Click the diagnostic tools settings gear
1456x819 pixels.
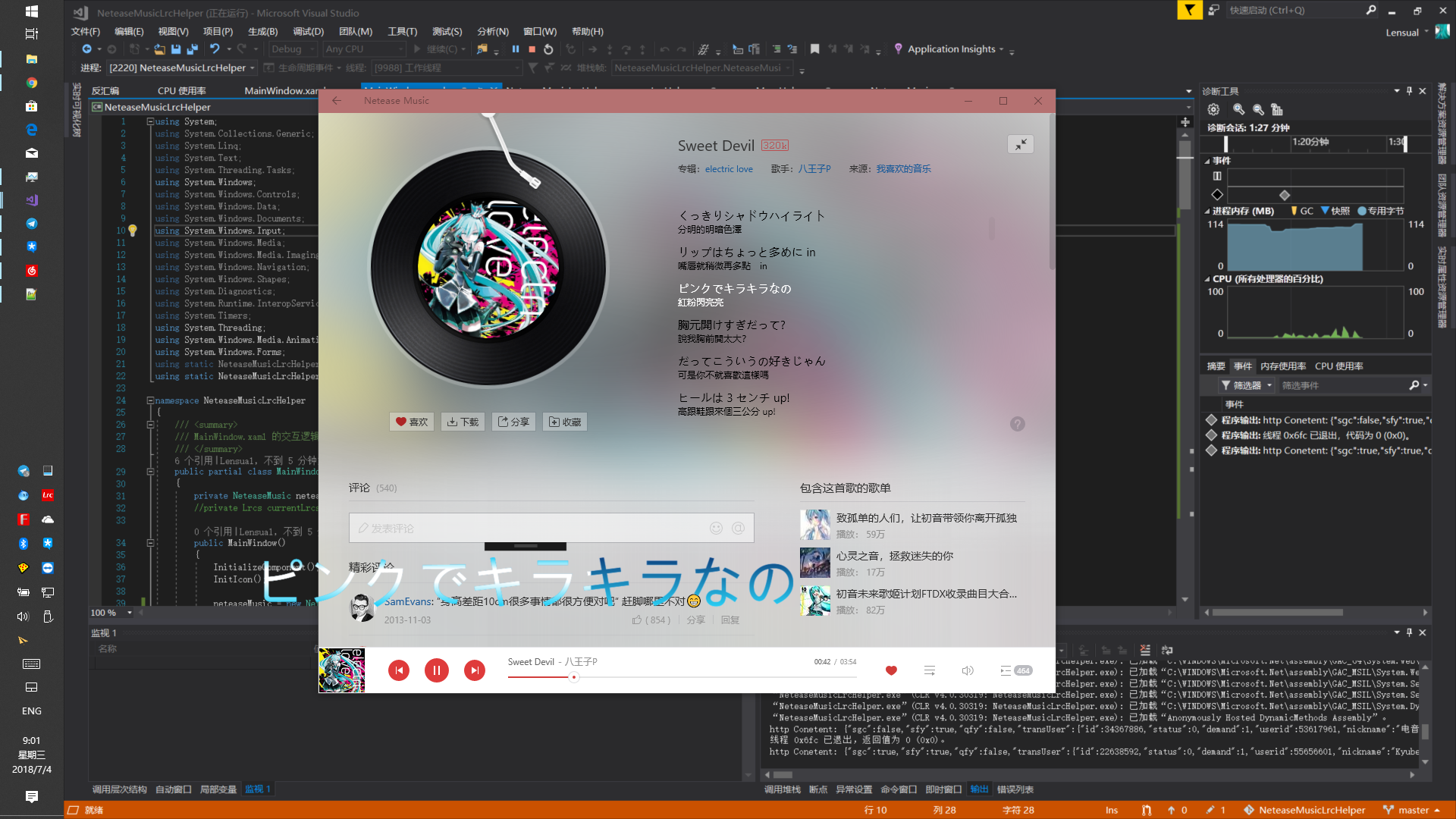tap(1213, 109)
